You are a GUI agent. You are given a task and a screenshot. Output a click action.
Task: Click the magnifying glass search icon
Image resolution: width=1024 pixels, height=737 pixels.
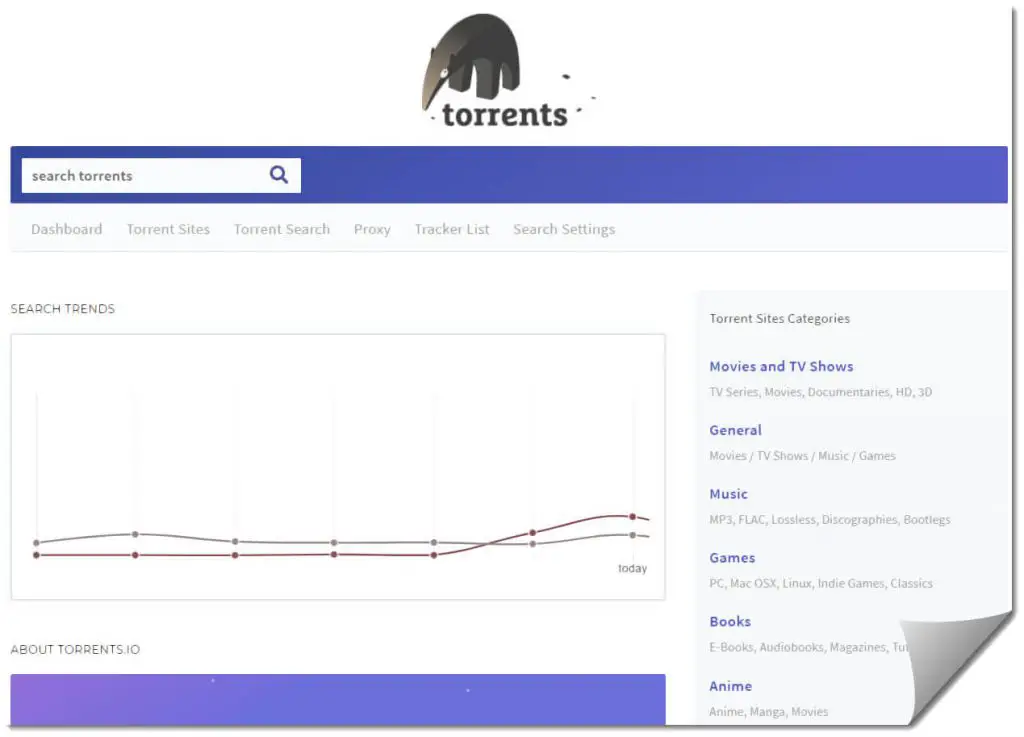278,175
